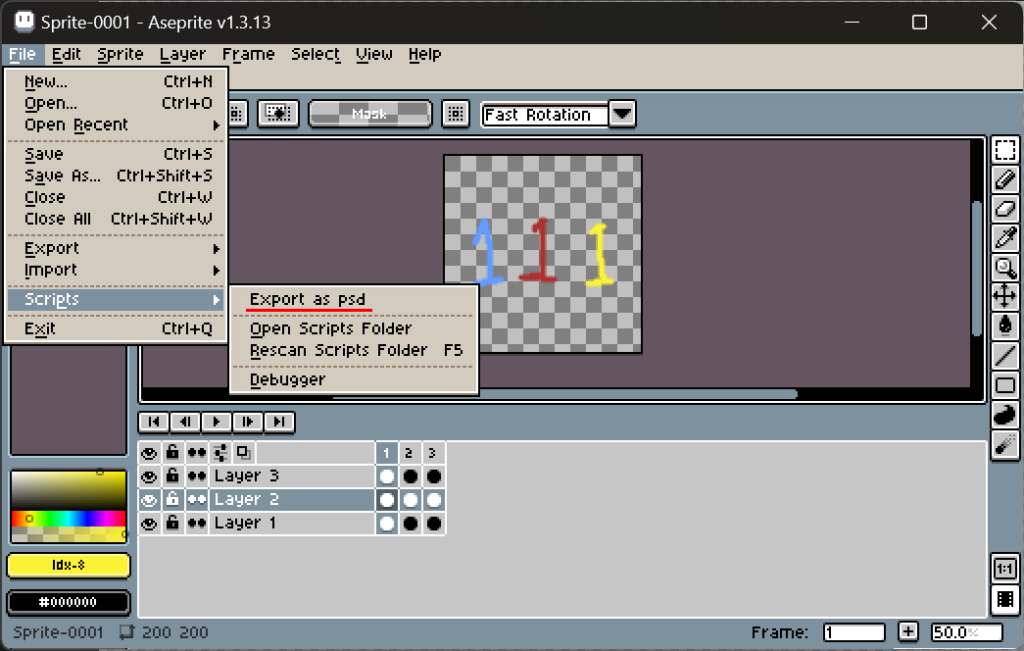Select the Move tool
This screenshot has width=1024, height=651.
(1005, 296)
